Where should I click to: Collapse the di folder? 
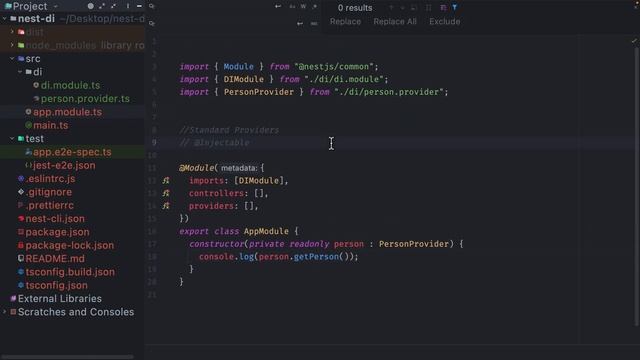20,72
